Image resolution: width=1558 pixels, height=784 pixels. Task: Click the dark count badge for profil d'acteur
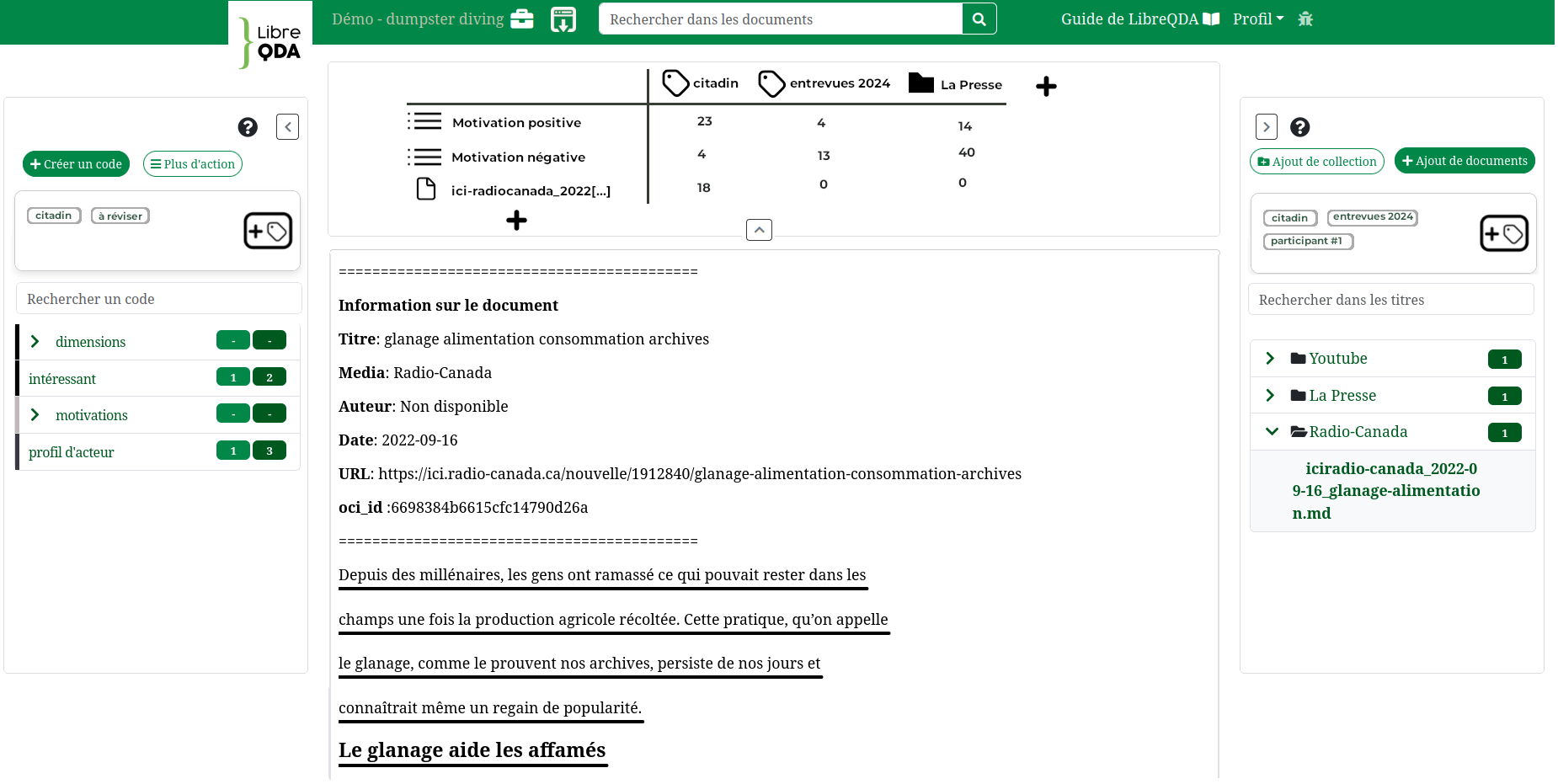tap(269, 451)
